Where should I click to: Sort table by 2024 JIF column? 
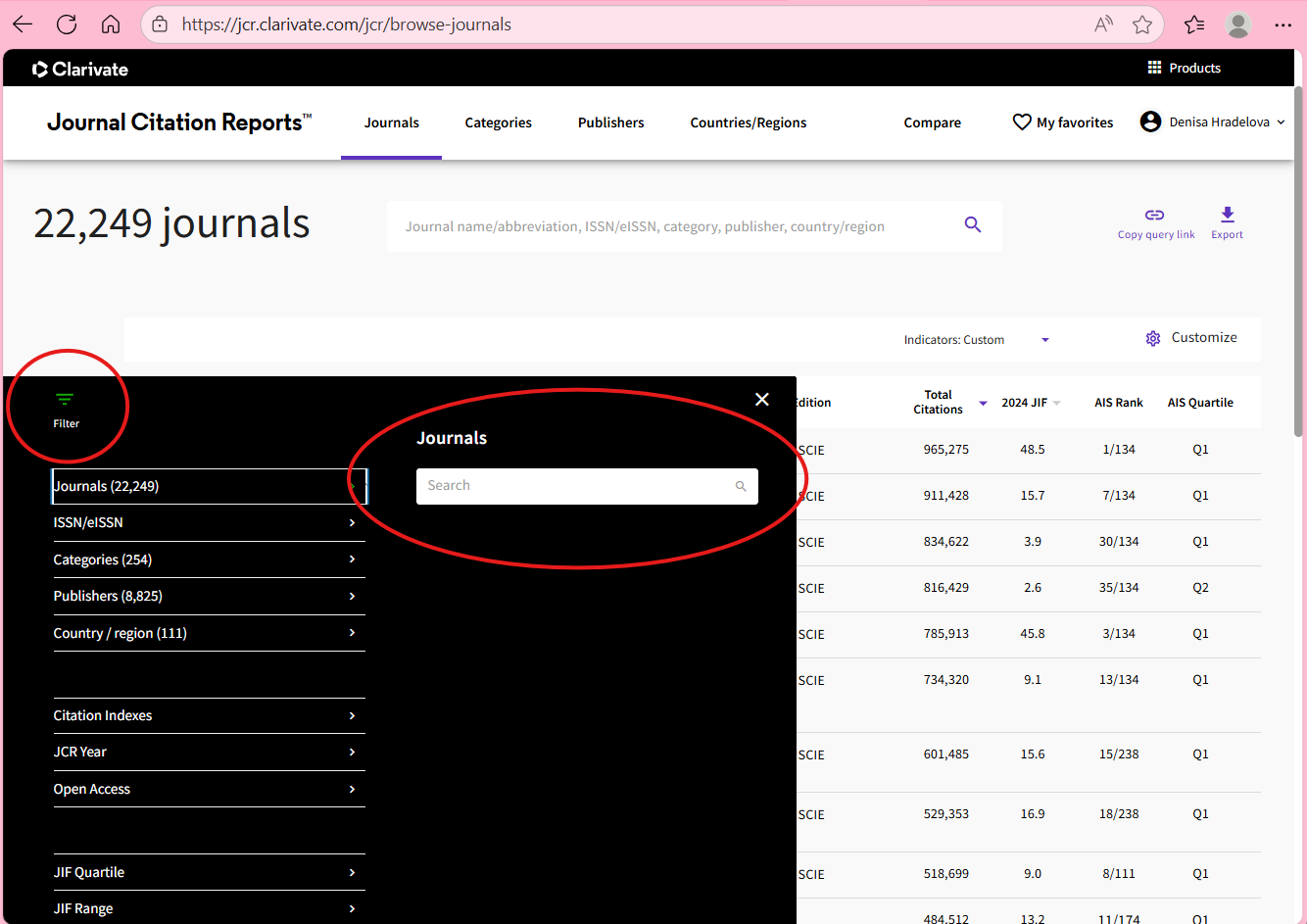1025,403
